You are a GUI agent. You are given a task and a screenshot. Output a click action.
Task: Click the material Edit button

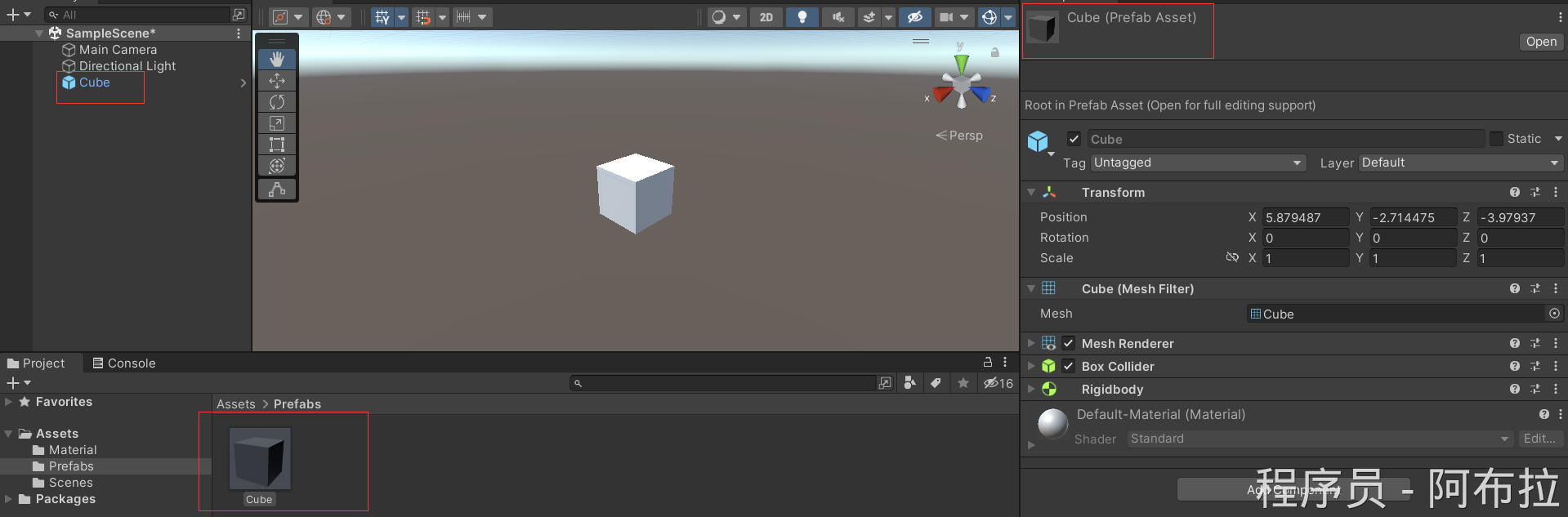click(x=1539, y=439)
